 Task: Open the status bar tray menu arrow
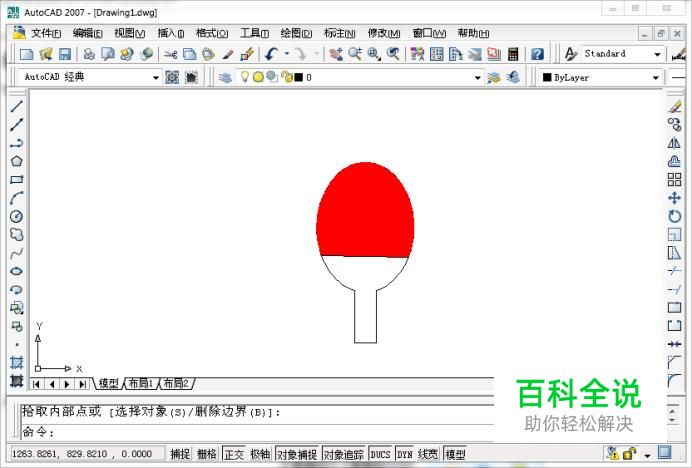click(x=647, y=455)
